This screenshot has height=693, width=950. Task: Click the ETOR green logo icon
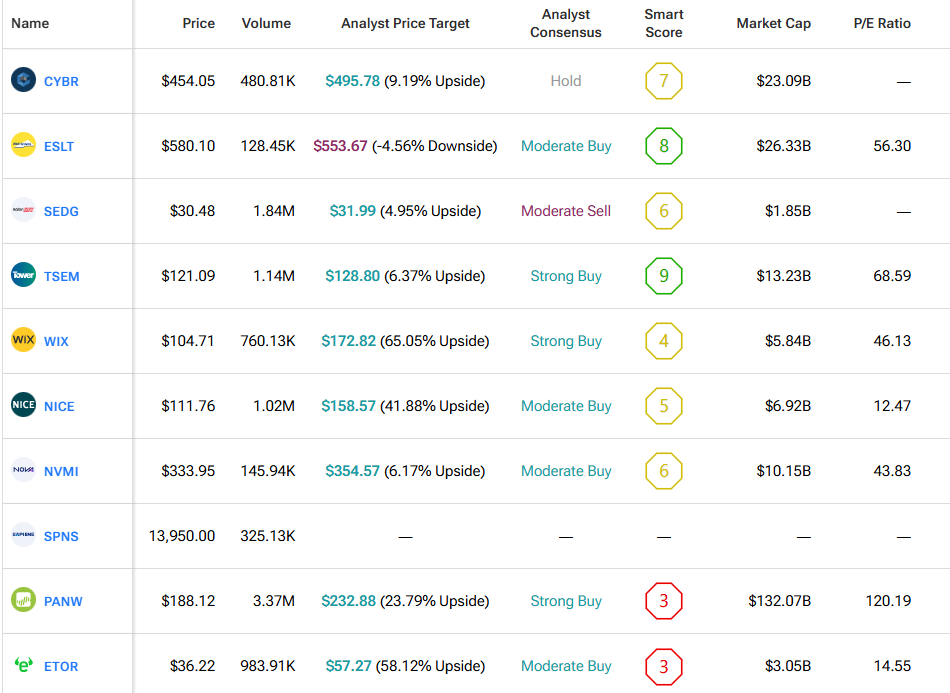pyautogui.click(x=23, y=666)
